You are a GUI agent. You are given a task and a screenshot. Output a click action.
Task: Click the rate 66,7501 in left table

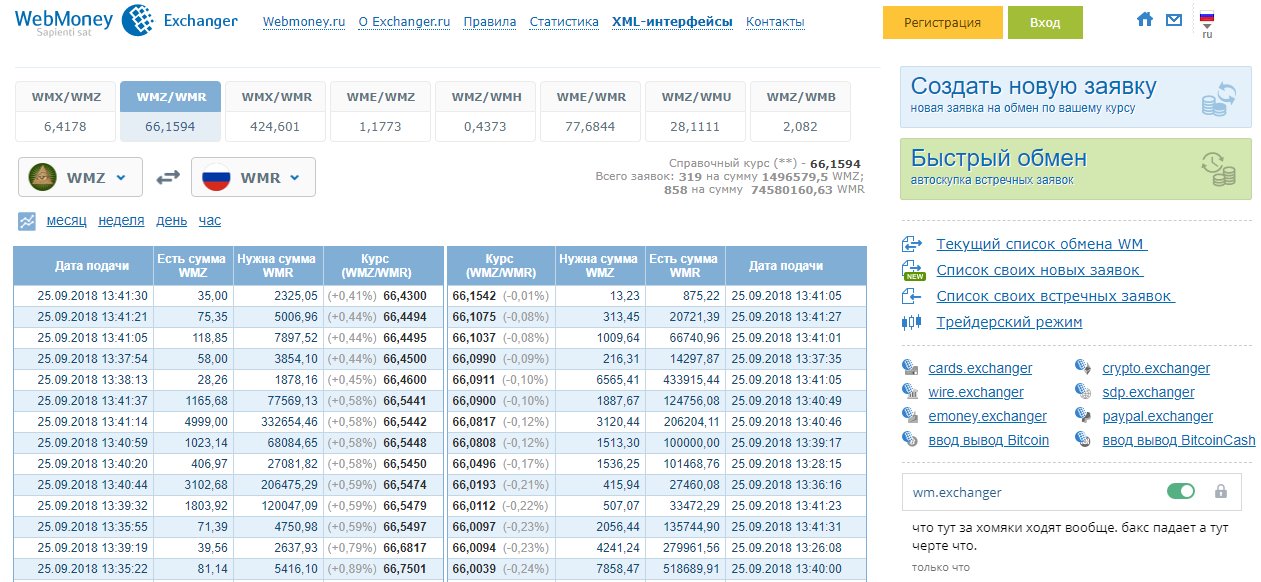[405, 569]
